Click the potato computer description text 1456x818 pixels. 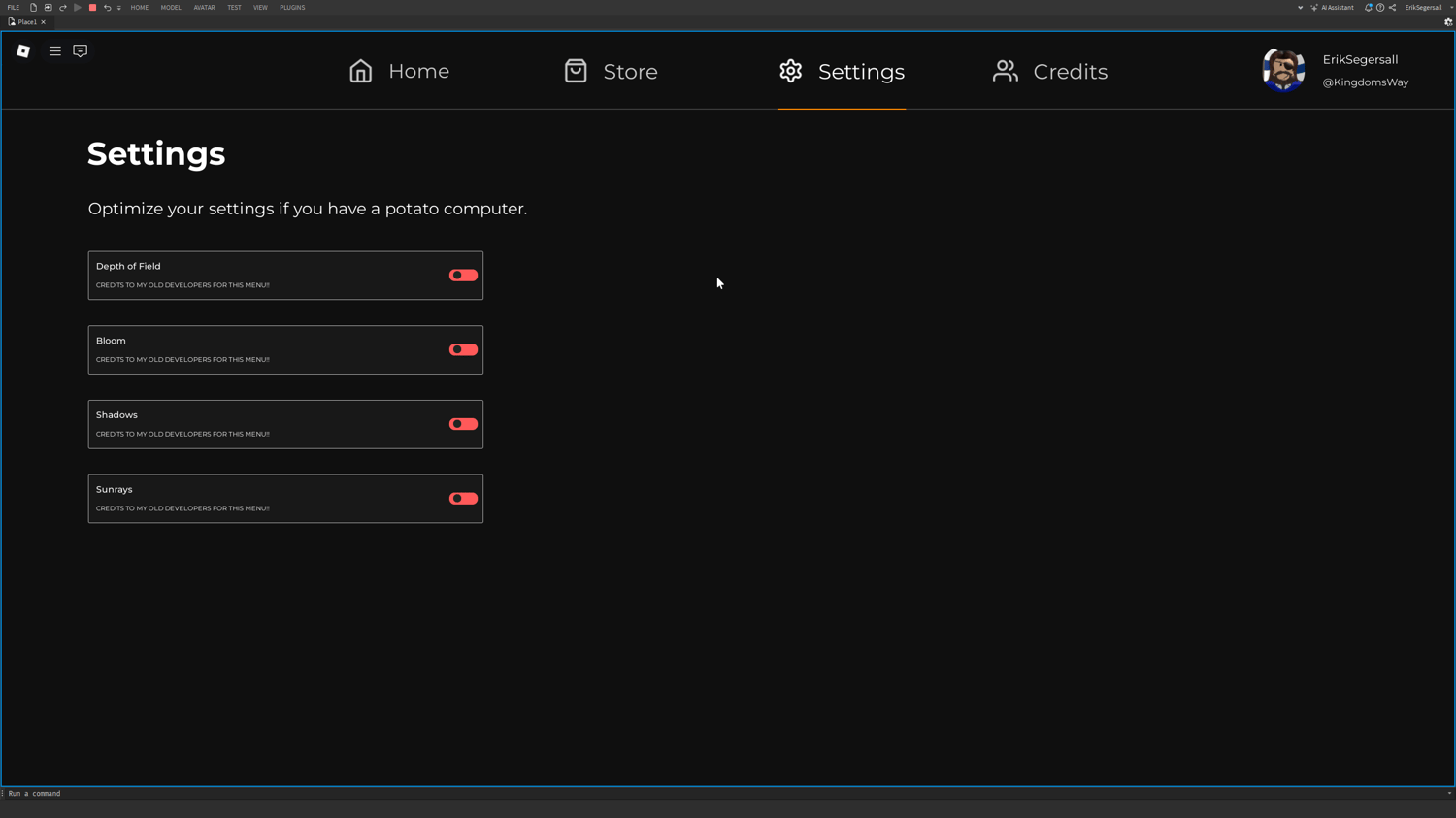tap(308, 209)
